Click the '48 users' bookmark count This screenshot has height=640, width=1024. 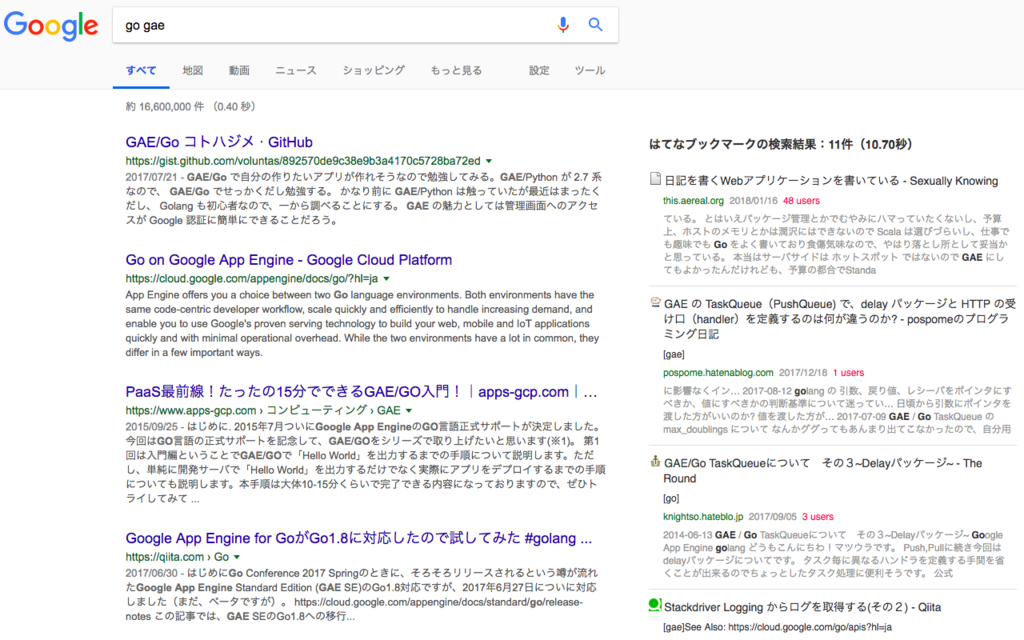click(x=801, y=200)
